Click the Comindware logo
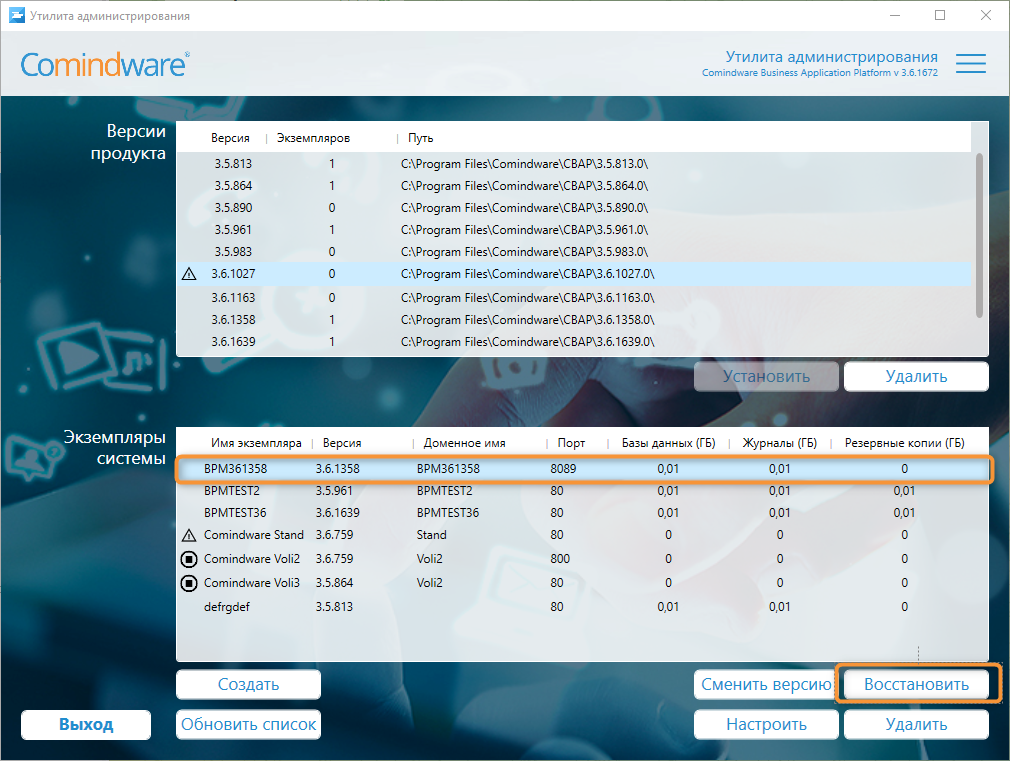This screenshot has width=1010, height=761. pos(105,64)
